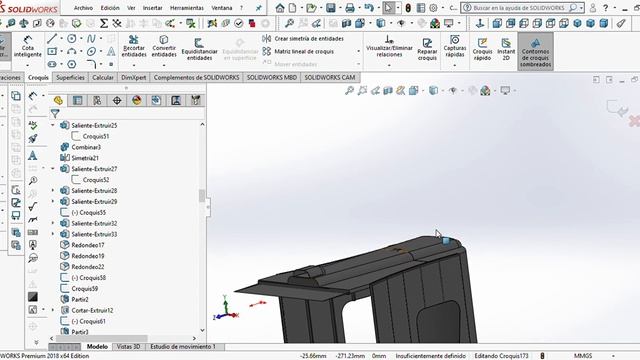Select Equidistanciar entidades tool
This screenshot has height=360, width=640.
click(199, 49)
